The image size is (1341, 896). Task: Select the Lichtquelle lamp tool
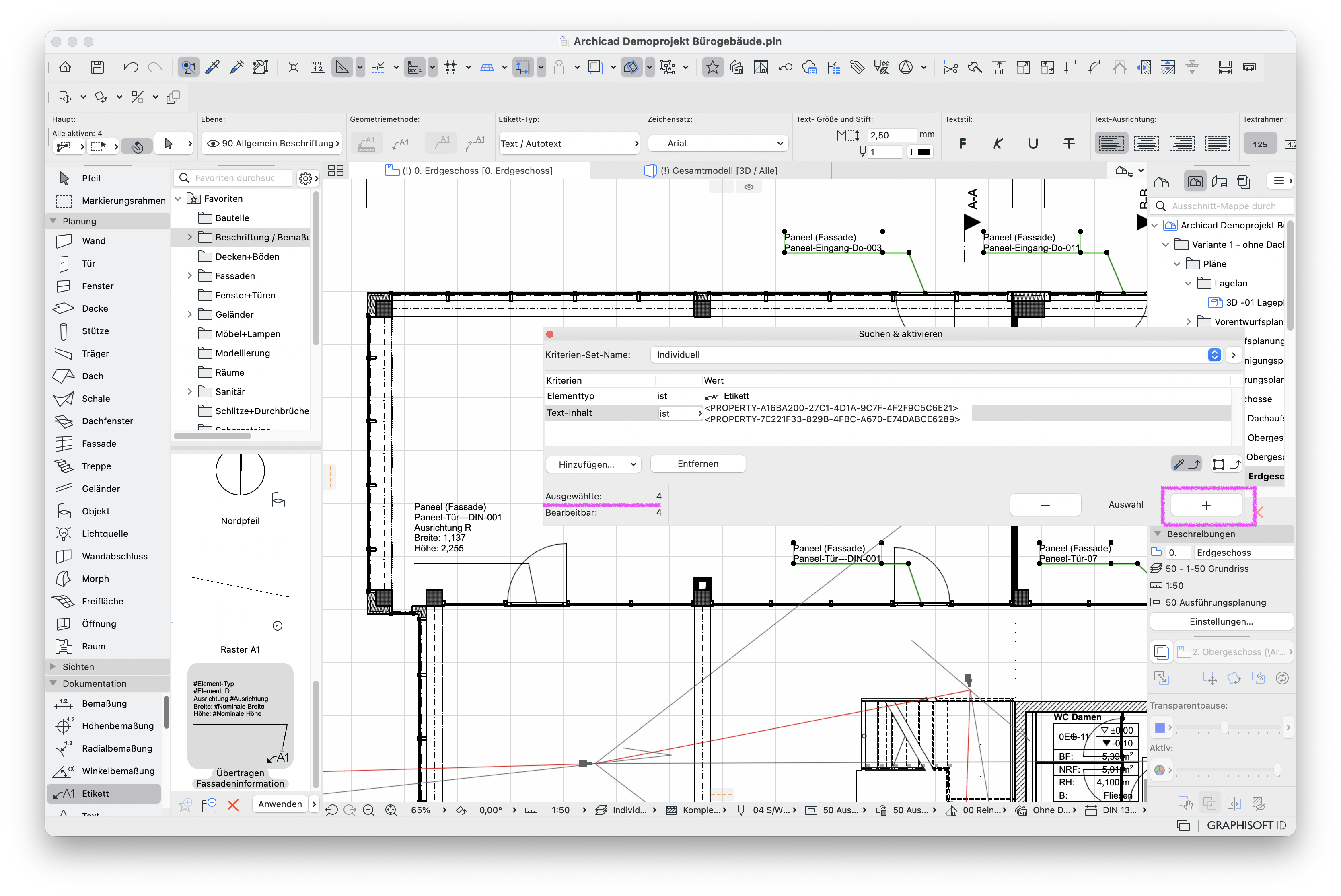[105, 534]
